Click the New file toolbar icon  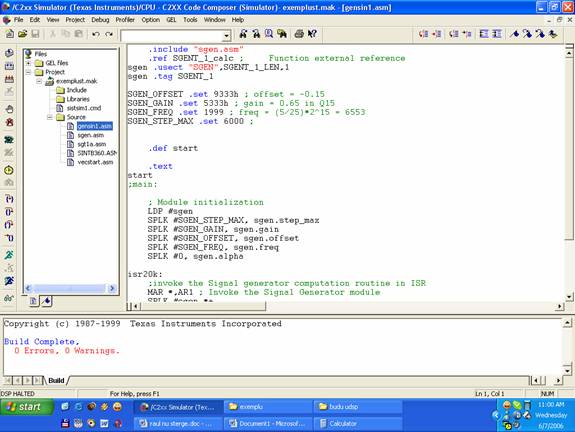pos(10,34)
